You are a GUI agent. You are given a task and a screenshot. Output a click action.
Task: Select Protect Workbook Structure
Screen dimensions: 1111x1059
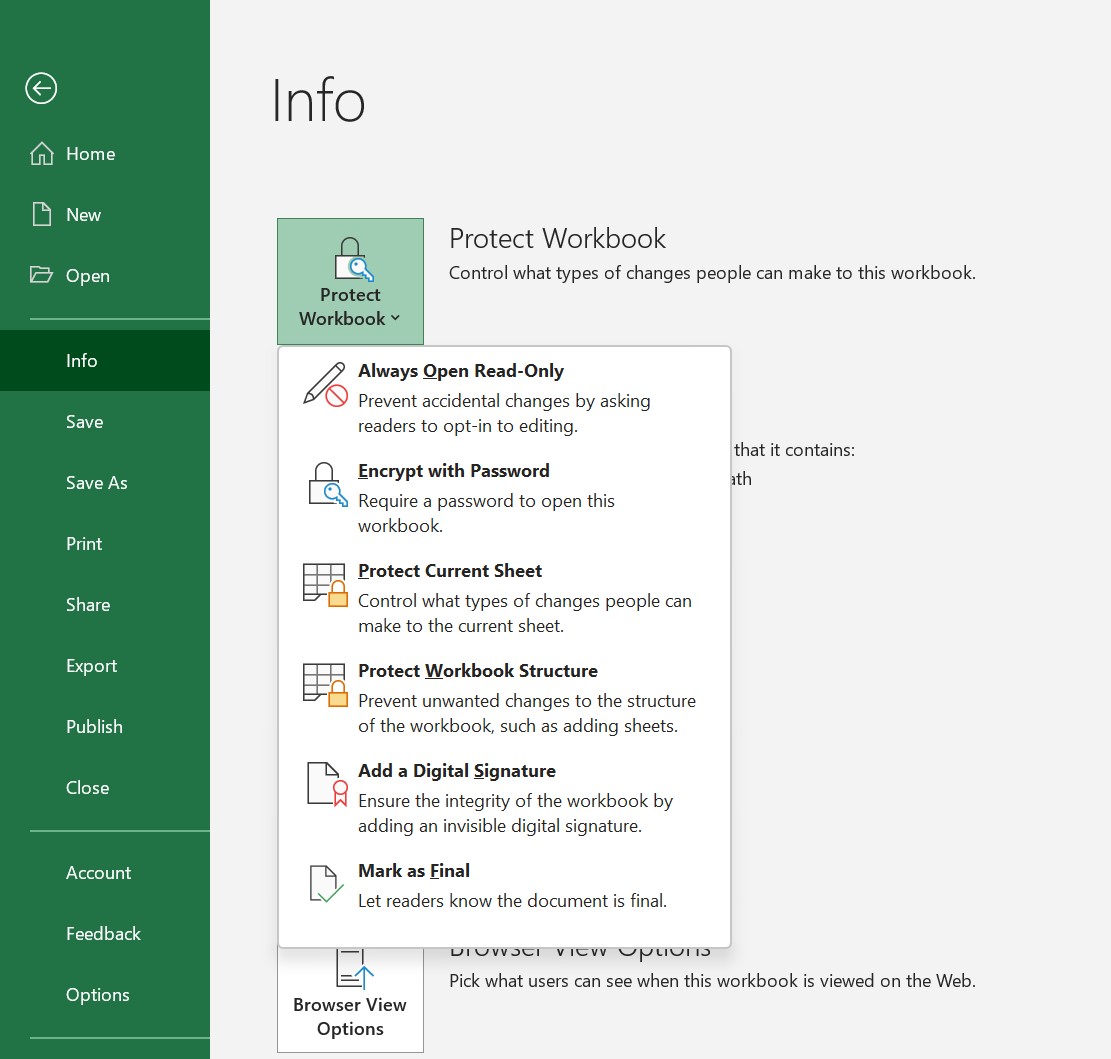[478, 670]
